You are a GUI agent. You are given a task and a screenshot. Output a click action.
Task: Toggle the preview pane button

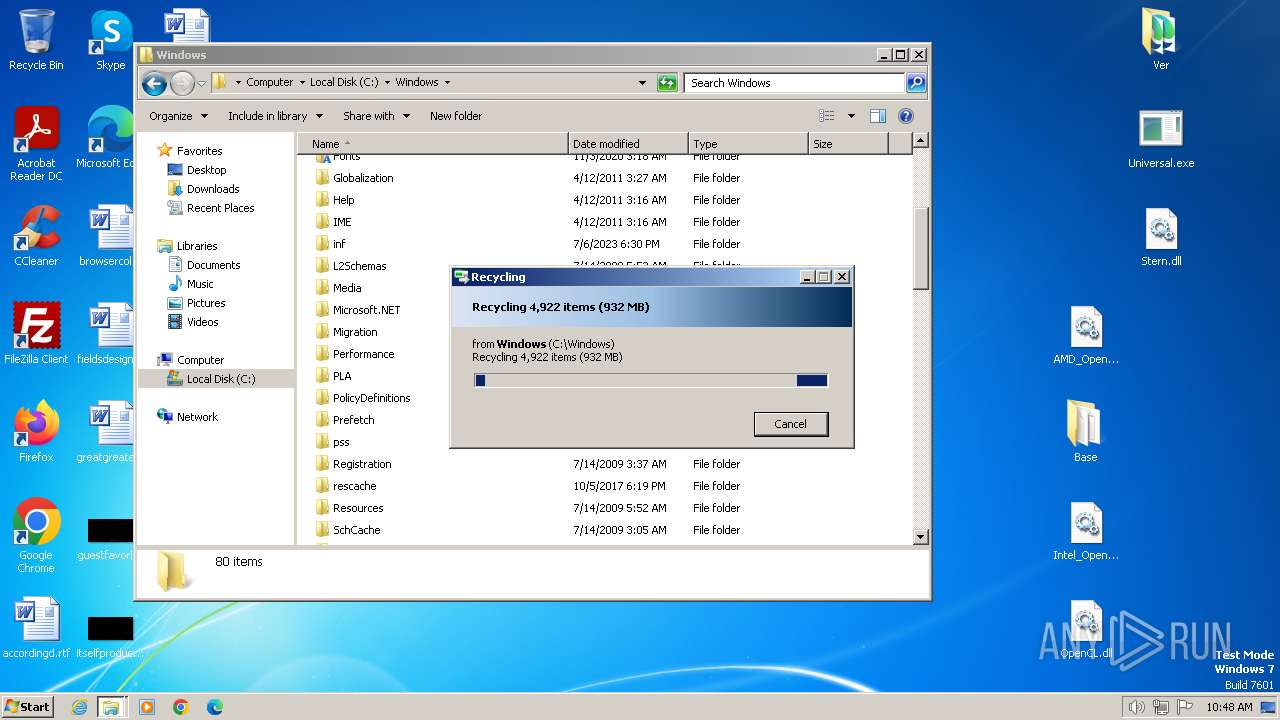[x=877, y=116]
